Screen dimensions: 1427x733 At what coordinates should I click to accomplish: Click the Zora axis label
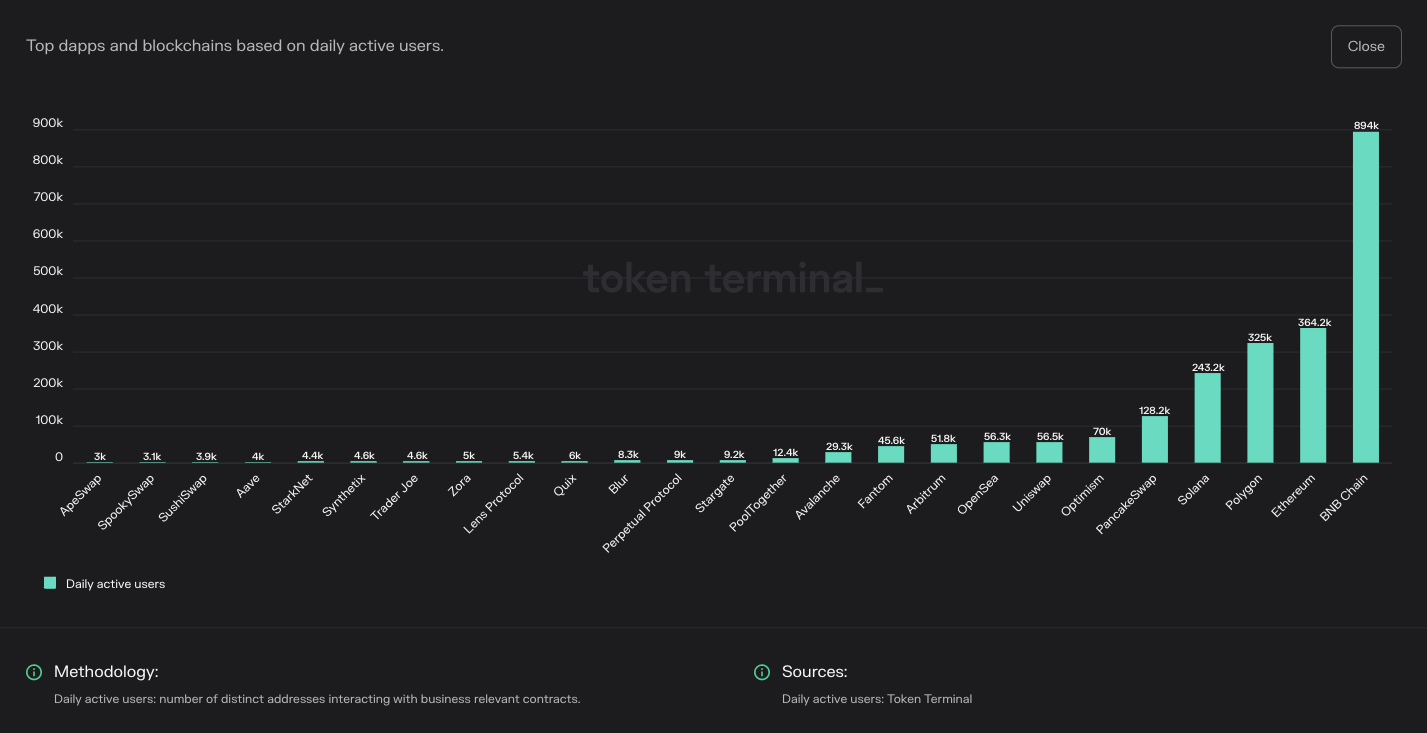click(459, 487)
